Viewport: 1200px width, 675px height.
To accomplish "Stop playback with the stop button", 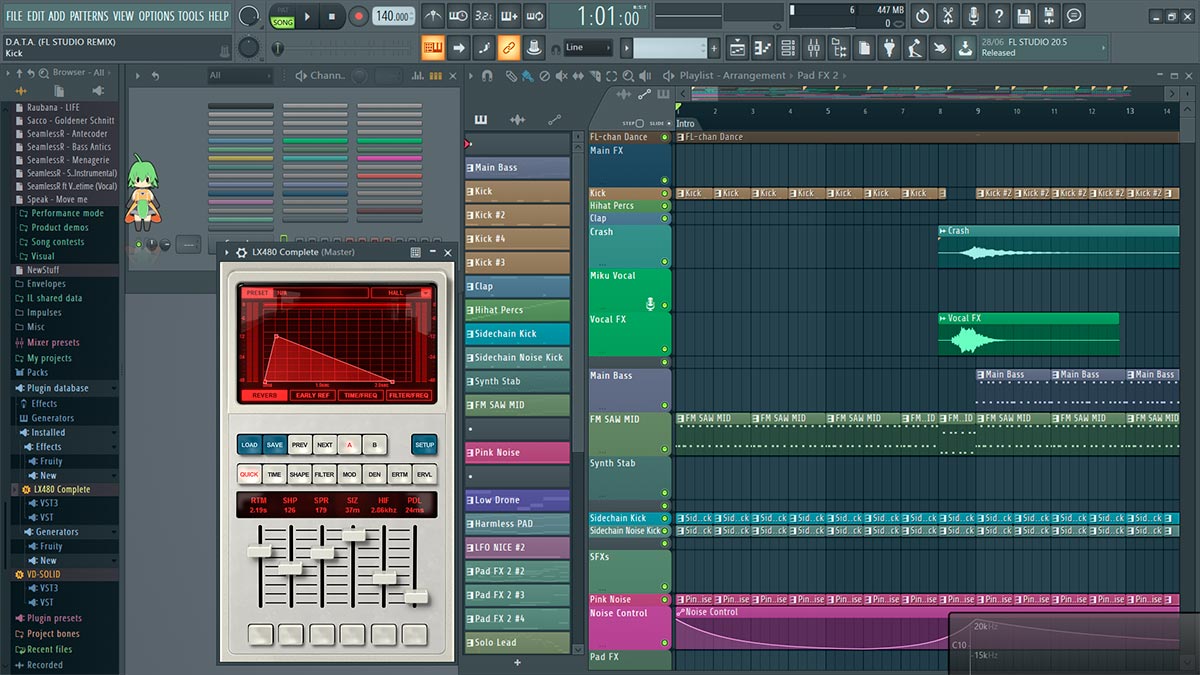I will point(333,16).
